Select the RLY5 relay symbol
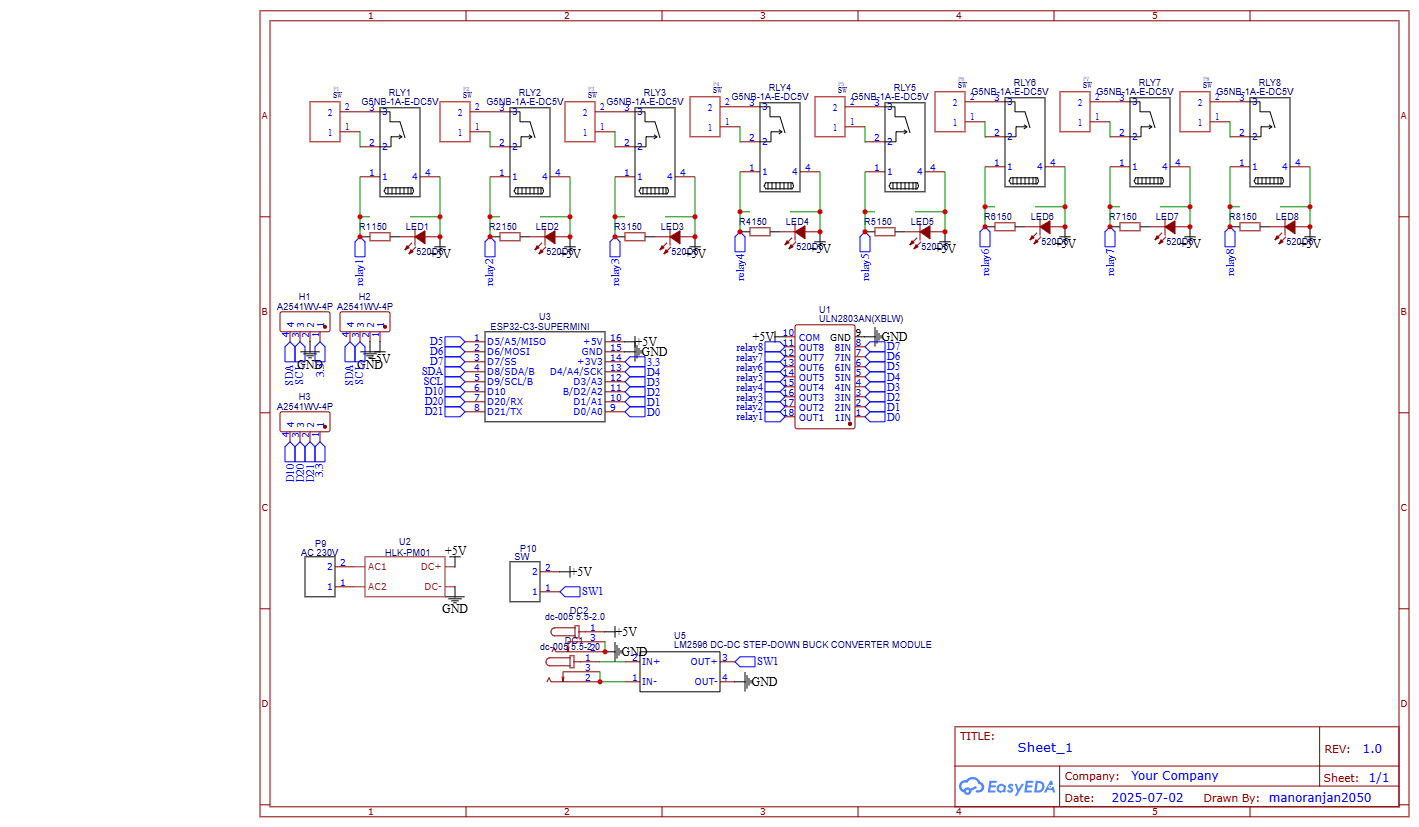 (905, 147)
